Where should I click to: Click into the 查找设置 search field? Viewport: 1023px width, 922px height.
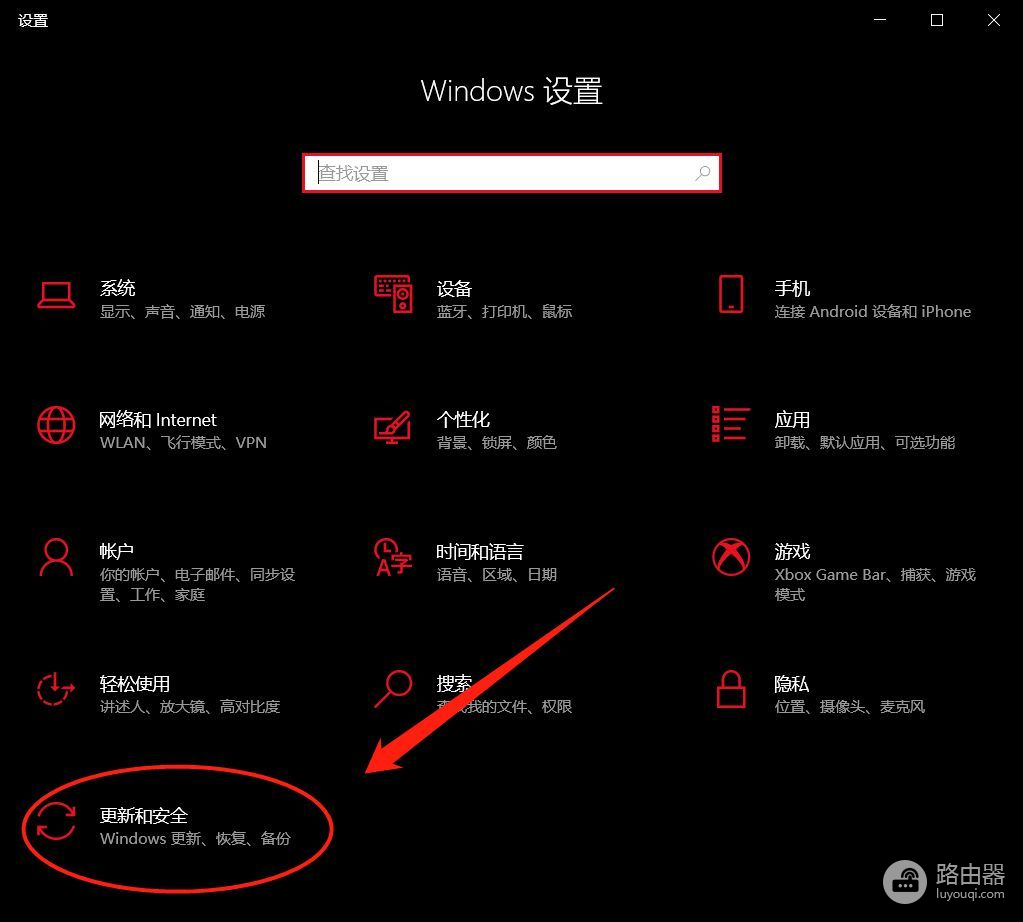512,173
